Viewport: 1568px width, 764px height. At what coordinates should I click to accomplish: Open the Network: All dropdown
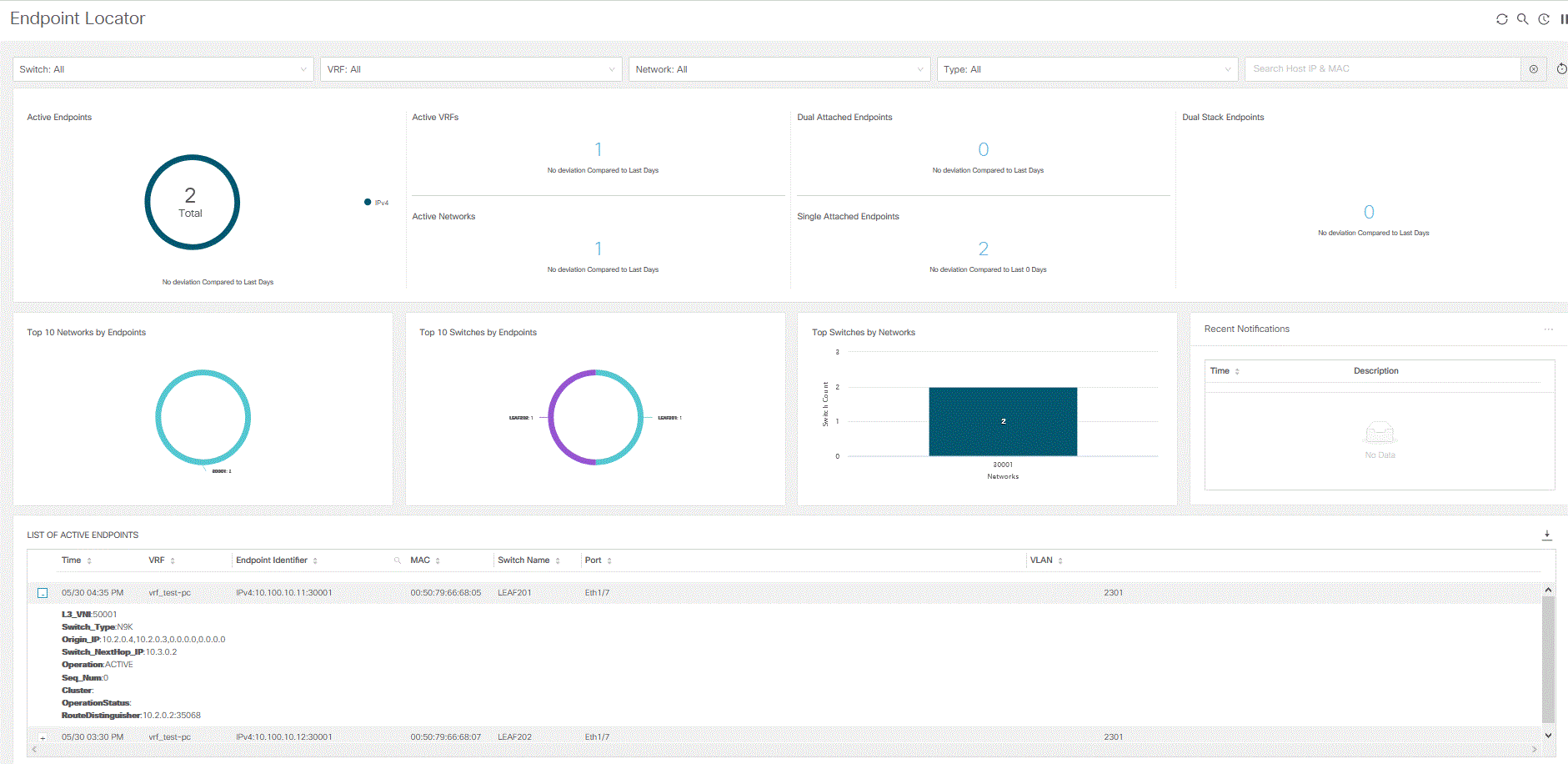779,69
